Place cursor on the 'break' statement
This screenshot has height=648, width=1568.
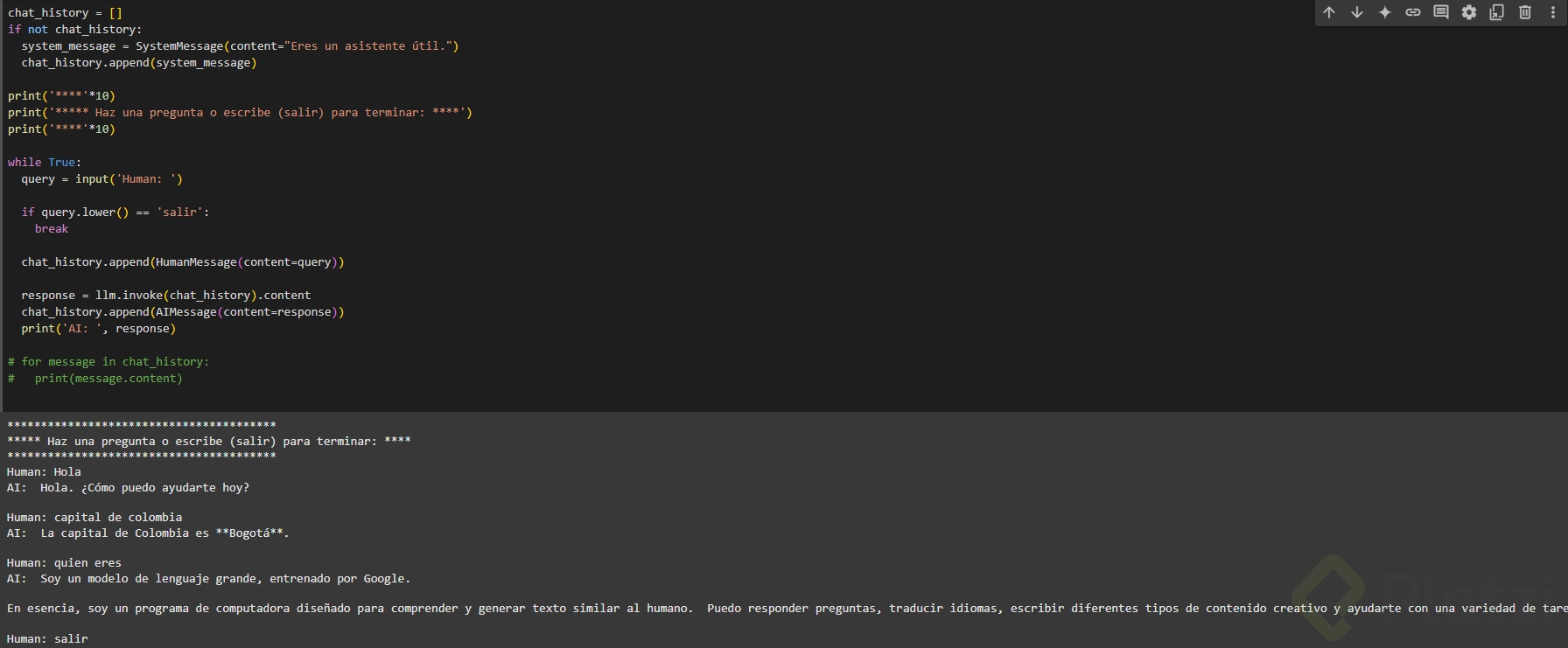pos(52,229)
